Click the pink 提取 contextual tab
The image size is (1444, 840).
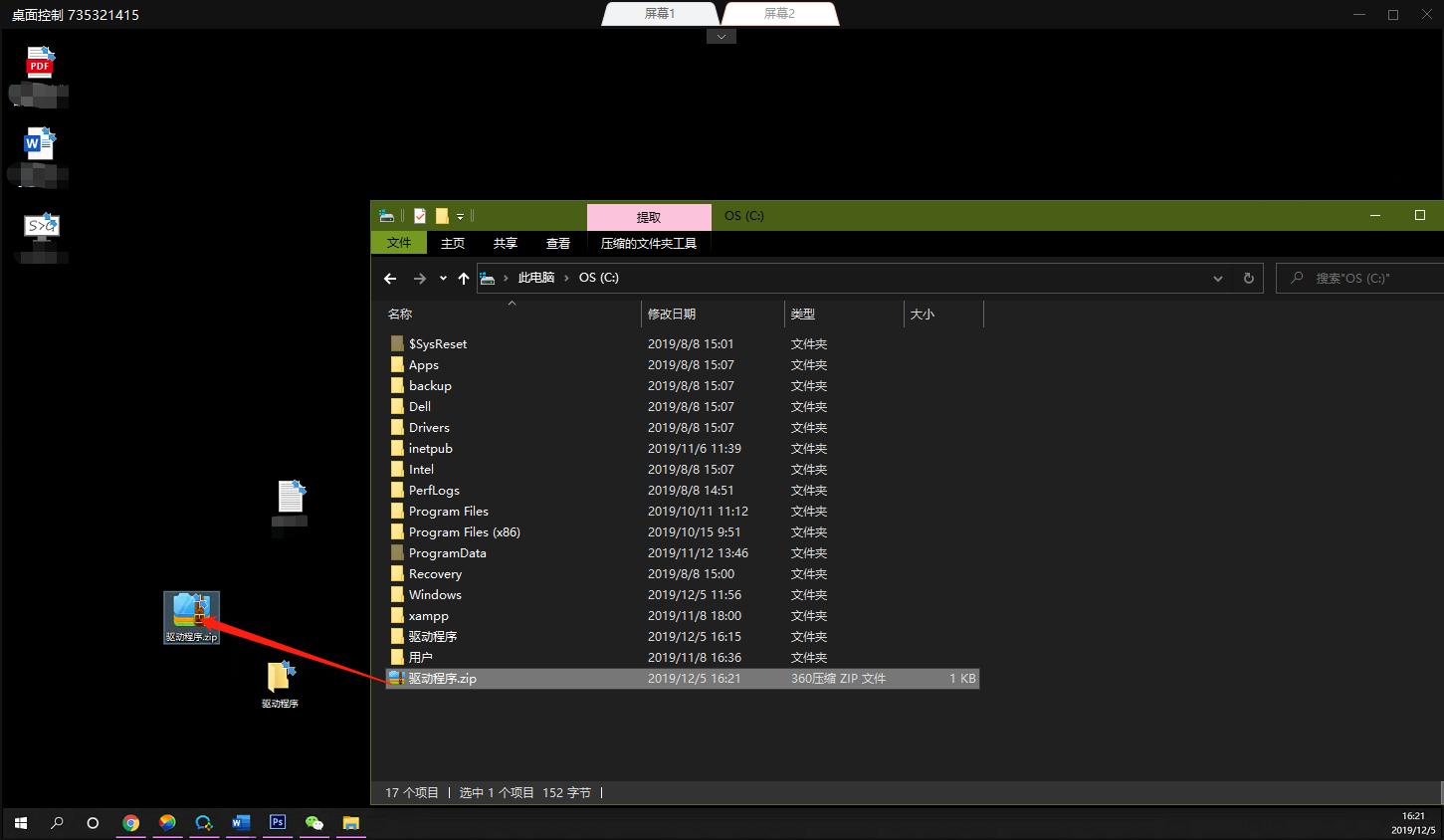click(x=649, y=217)
